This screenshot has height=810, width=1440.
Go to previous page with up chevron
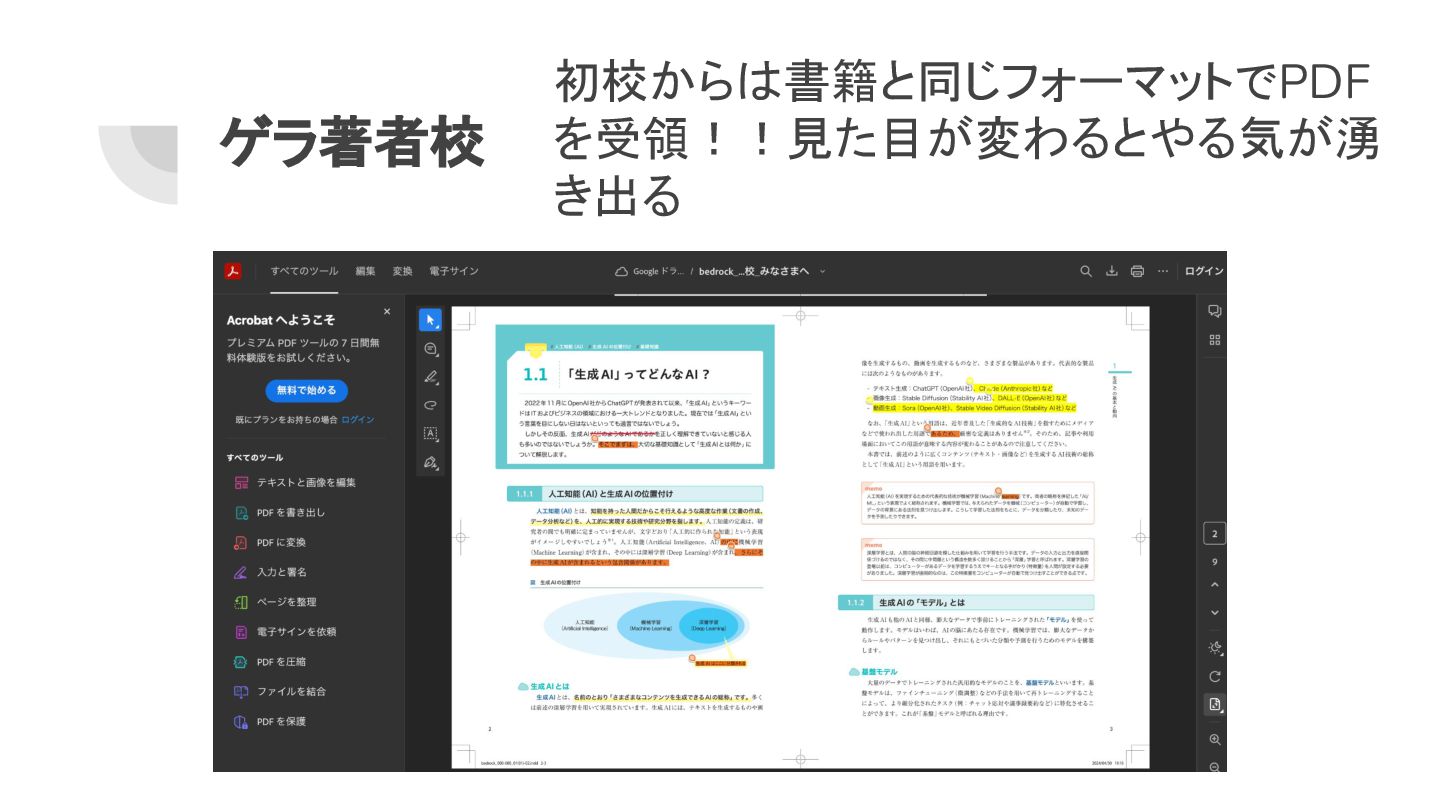click(x=1215, y=585)
